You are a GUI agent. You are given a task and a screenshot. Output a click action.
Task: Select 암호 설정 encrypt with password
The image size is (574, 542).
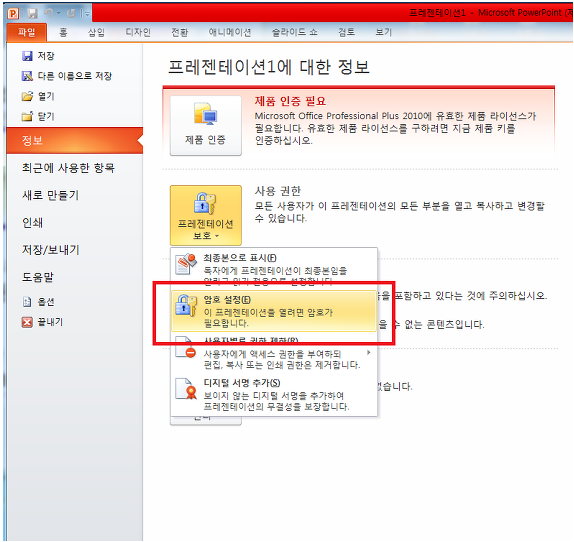coord(274,311)
